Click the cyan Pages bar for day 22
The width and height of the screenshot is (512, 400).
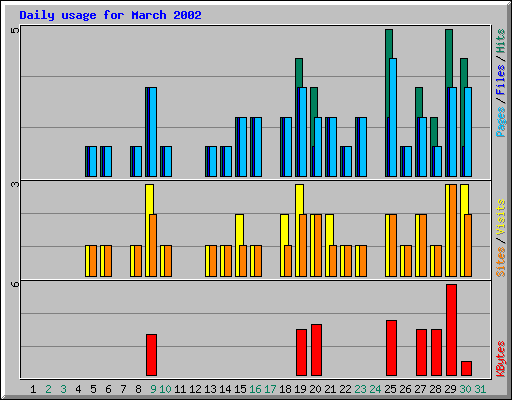348,161
